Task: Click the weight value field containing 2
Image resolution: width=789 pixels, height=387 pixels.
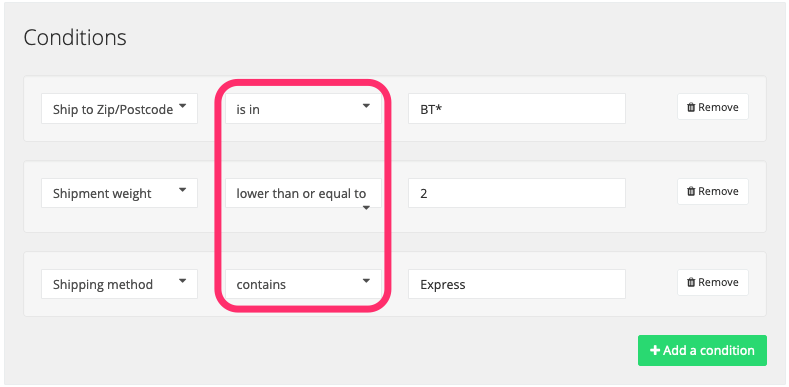Action: pos(517,193)
